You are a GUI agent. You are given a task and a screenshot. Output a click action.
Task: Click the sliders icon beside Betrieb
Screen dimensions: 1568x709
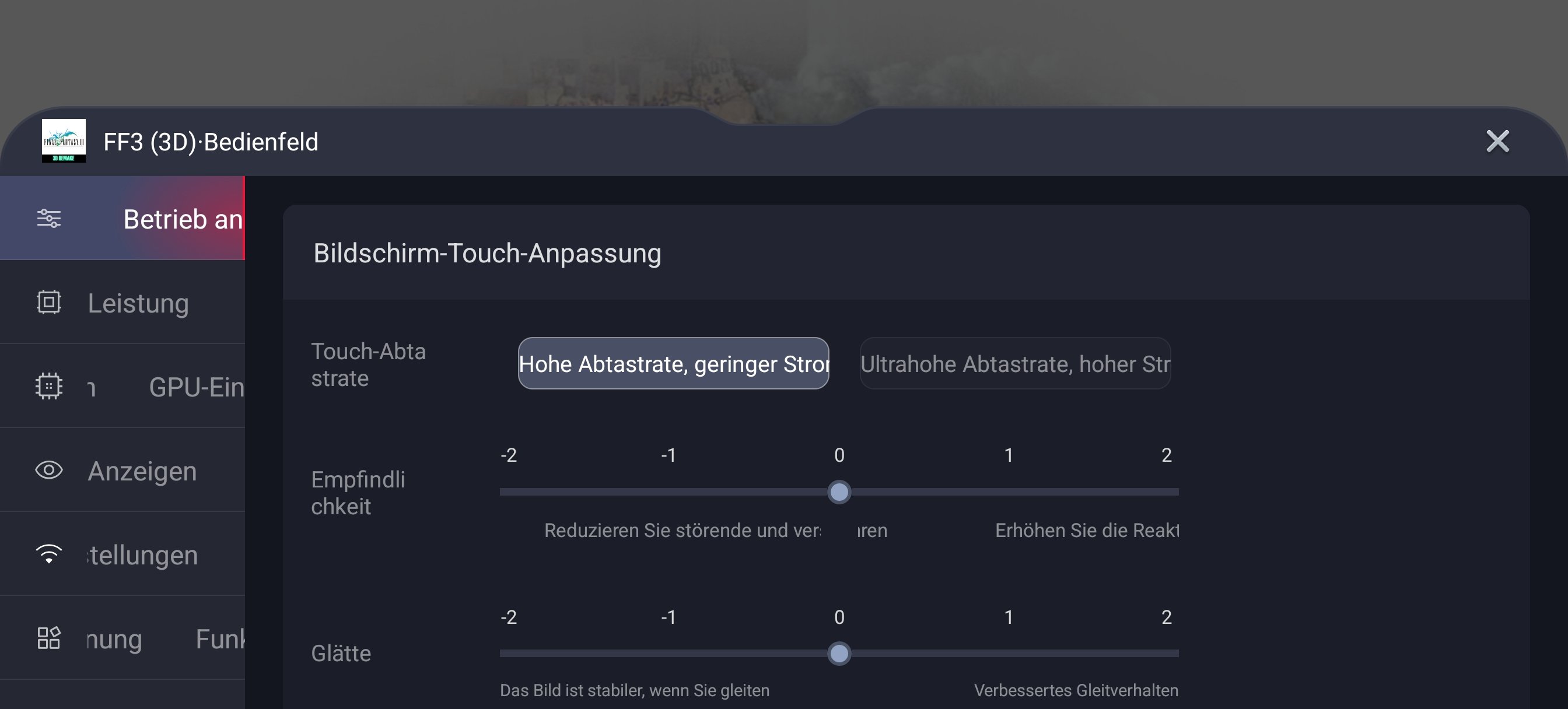[48, 219]
